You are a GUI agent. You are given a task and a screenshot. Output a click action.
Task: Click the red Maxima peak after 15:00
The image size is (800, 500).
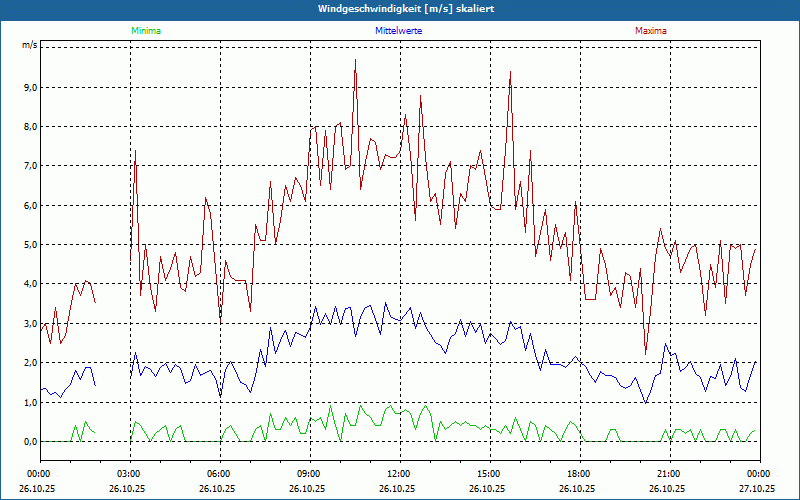[510, 72]
